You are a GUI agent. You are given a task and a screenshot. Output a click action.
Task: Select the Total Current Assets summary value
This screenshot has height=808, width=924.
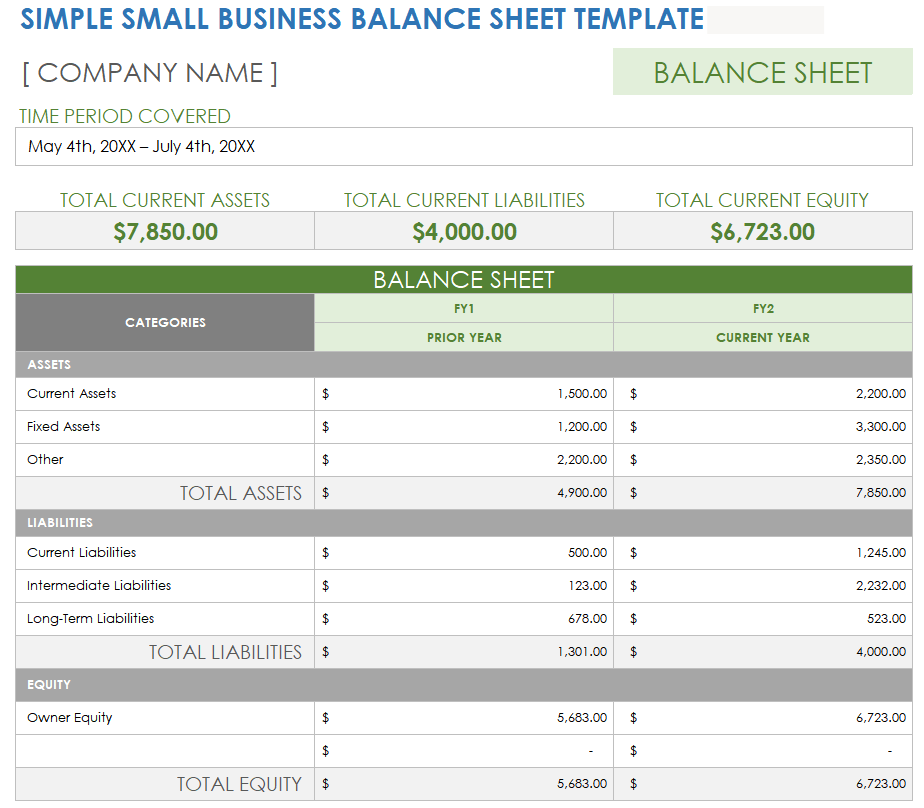point(165,232)
